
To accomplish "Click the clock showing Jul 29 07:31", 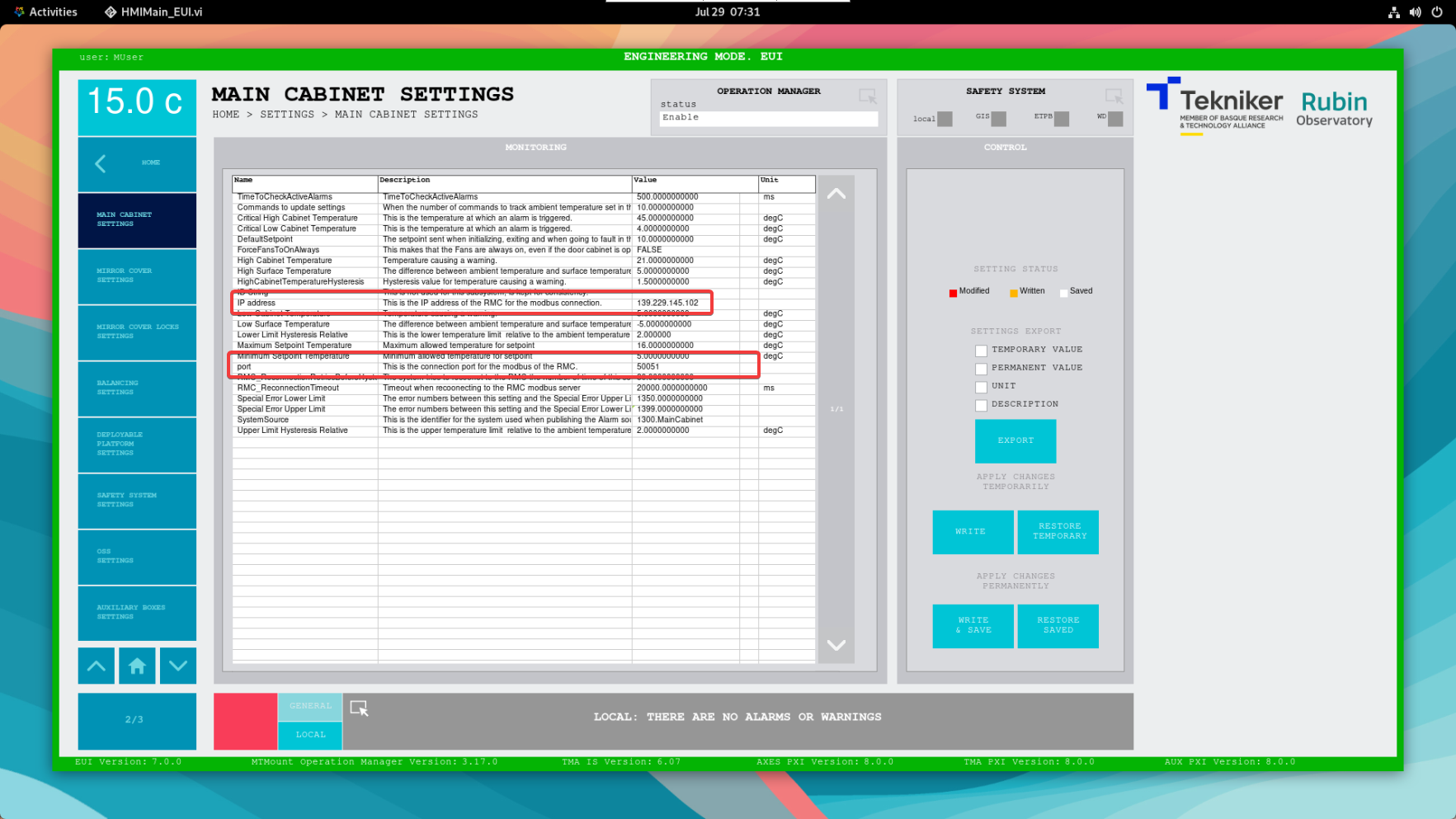I will pyautogui.click(x=728, y=12).
